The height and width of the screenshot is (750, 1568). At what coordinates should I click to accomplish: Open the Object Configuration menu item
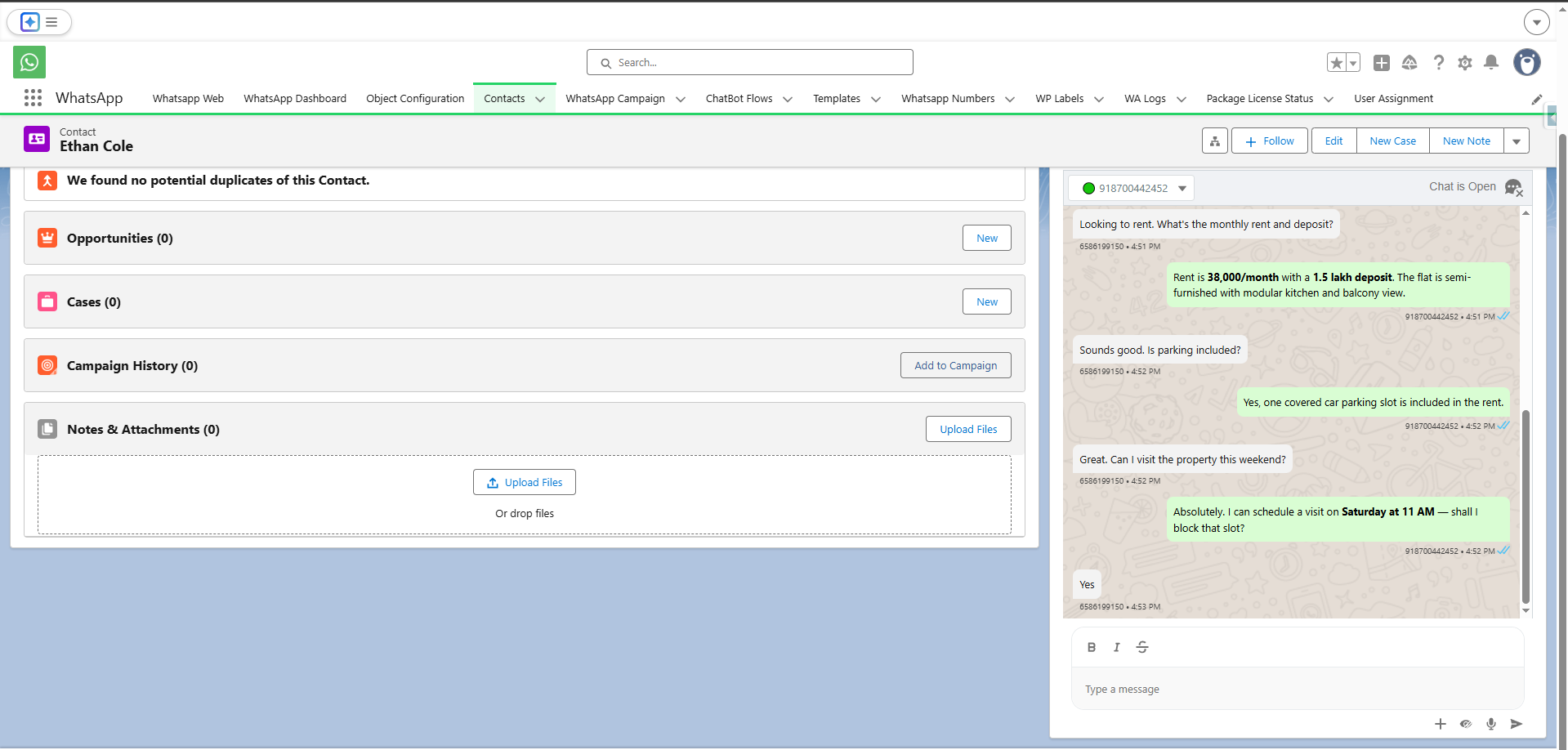pyautogui.click(x=415, y=98)
